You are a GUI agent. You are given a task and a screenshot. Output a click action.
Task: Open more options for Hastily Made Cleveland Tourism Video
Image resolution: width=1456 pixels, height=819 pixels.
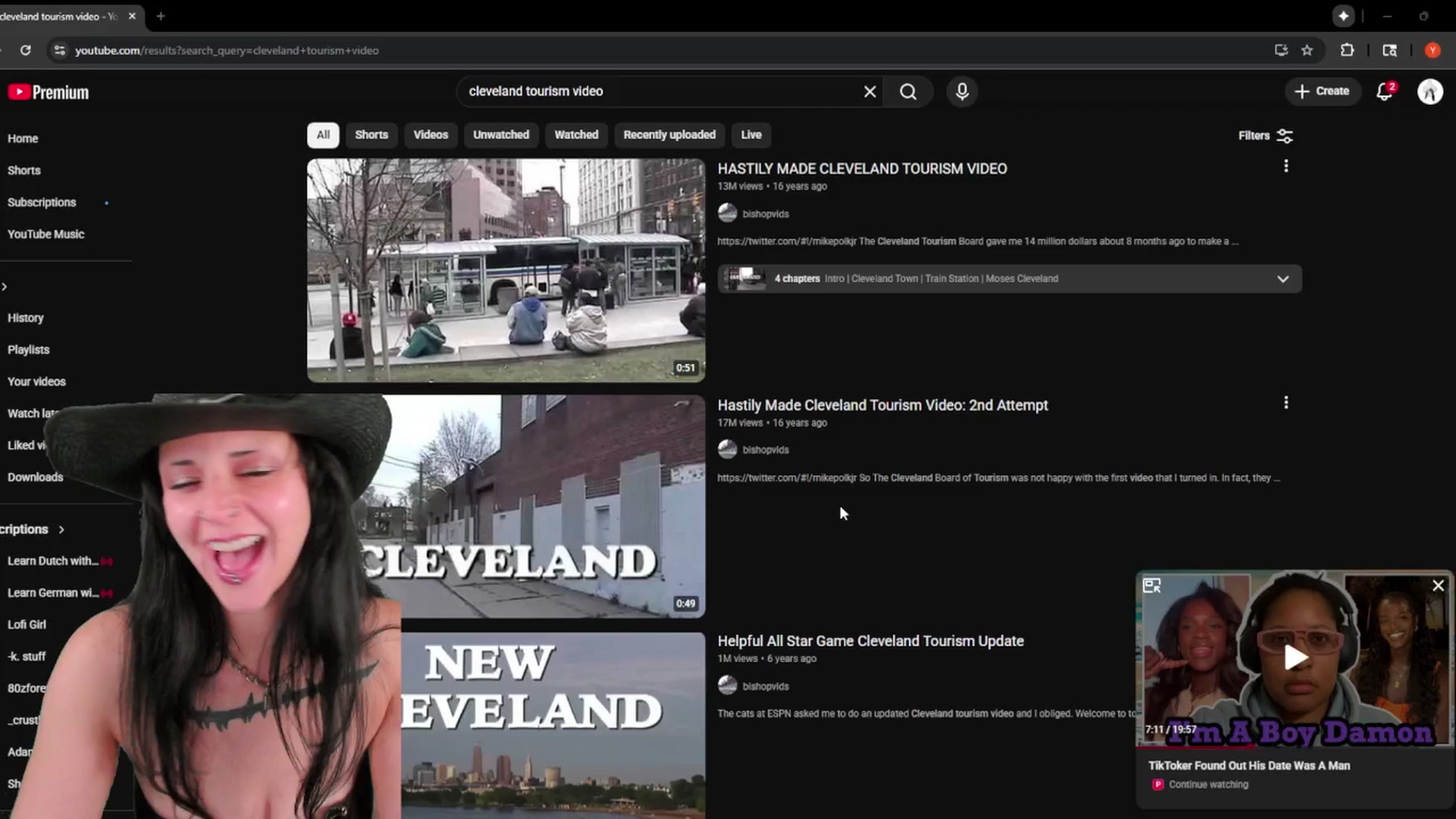point(1286,166)
